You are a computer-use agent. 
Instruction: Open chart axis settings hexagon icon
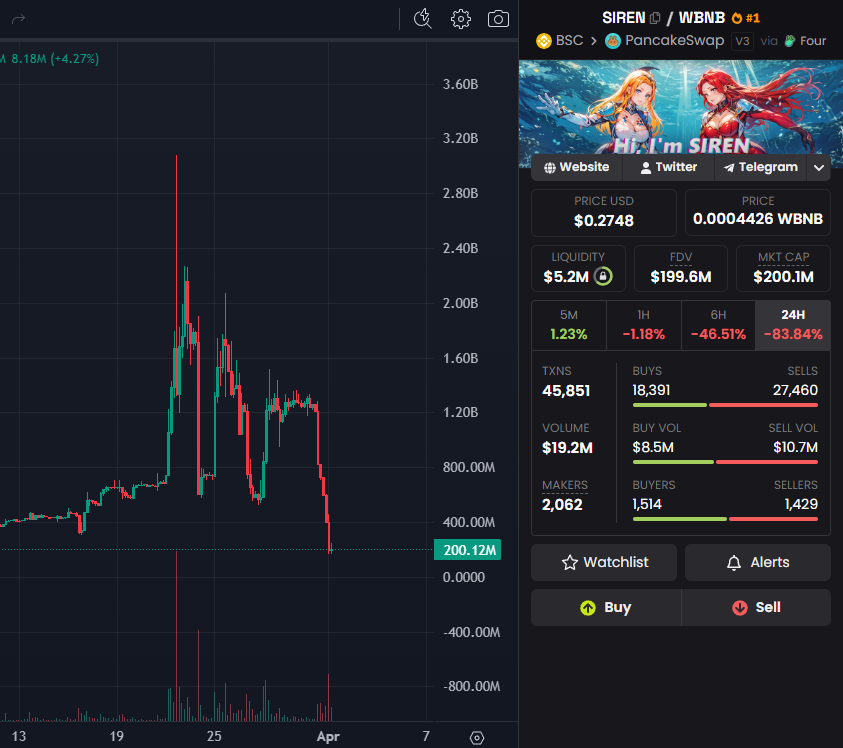point(477,737)
